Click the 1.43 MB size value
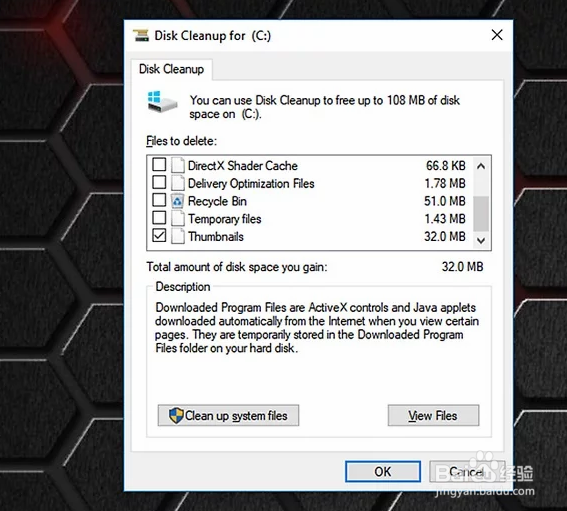 (445, 219)
